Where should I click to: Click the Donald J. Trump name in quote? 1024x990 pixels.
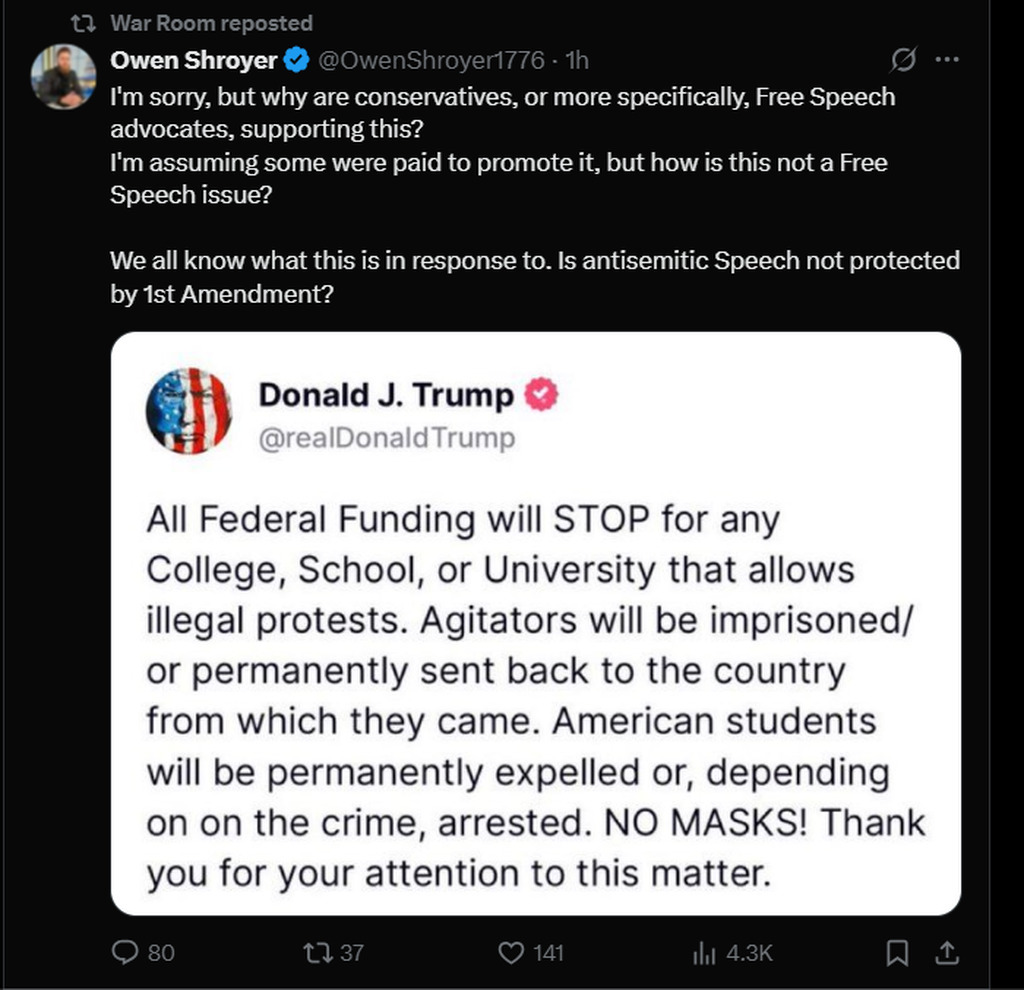(386, 395)
